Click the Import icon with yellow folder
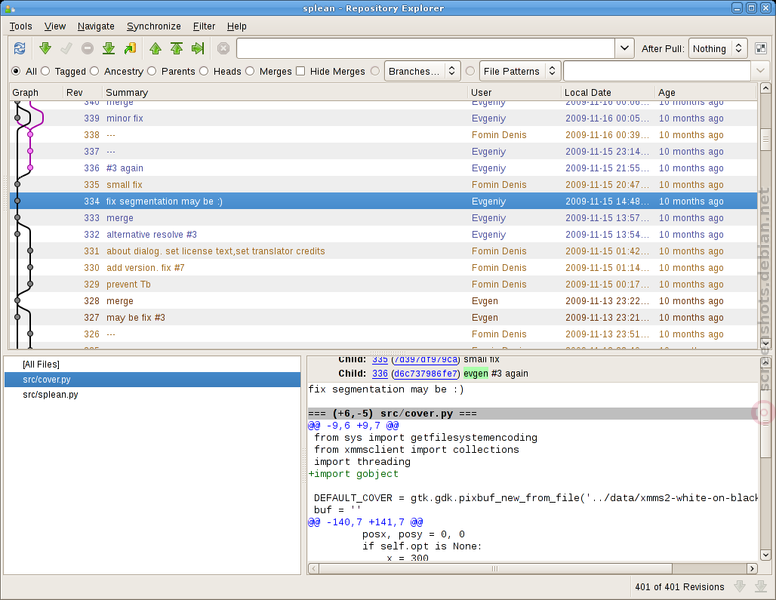The width and height of the screenshot is (776, 600). (130, 48)
